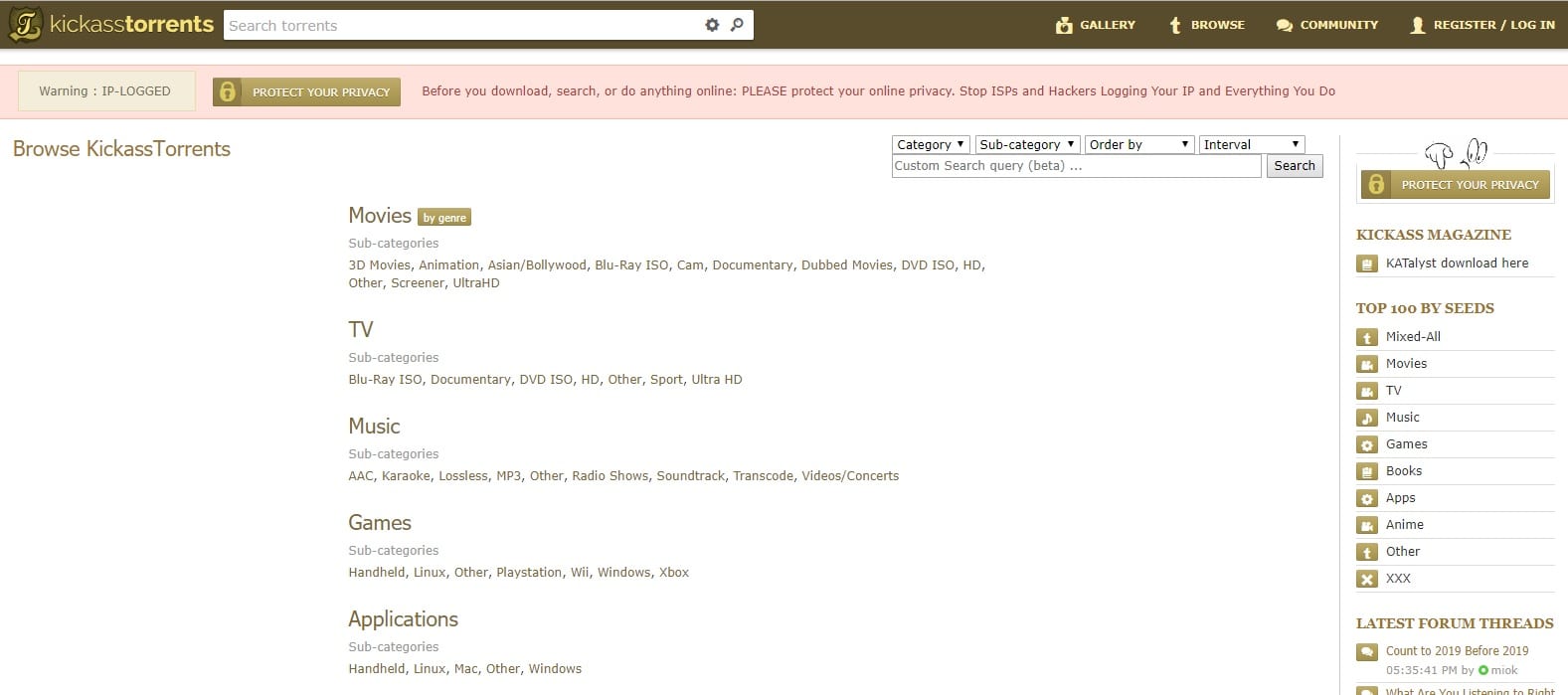The width and height of the screenshot is (1568, 695).
Task: Click the TV icon in Top 100 list
Action: click(x=1367, y=391)
